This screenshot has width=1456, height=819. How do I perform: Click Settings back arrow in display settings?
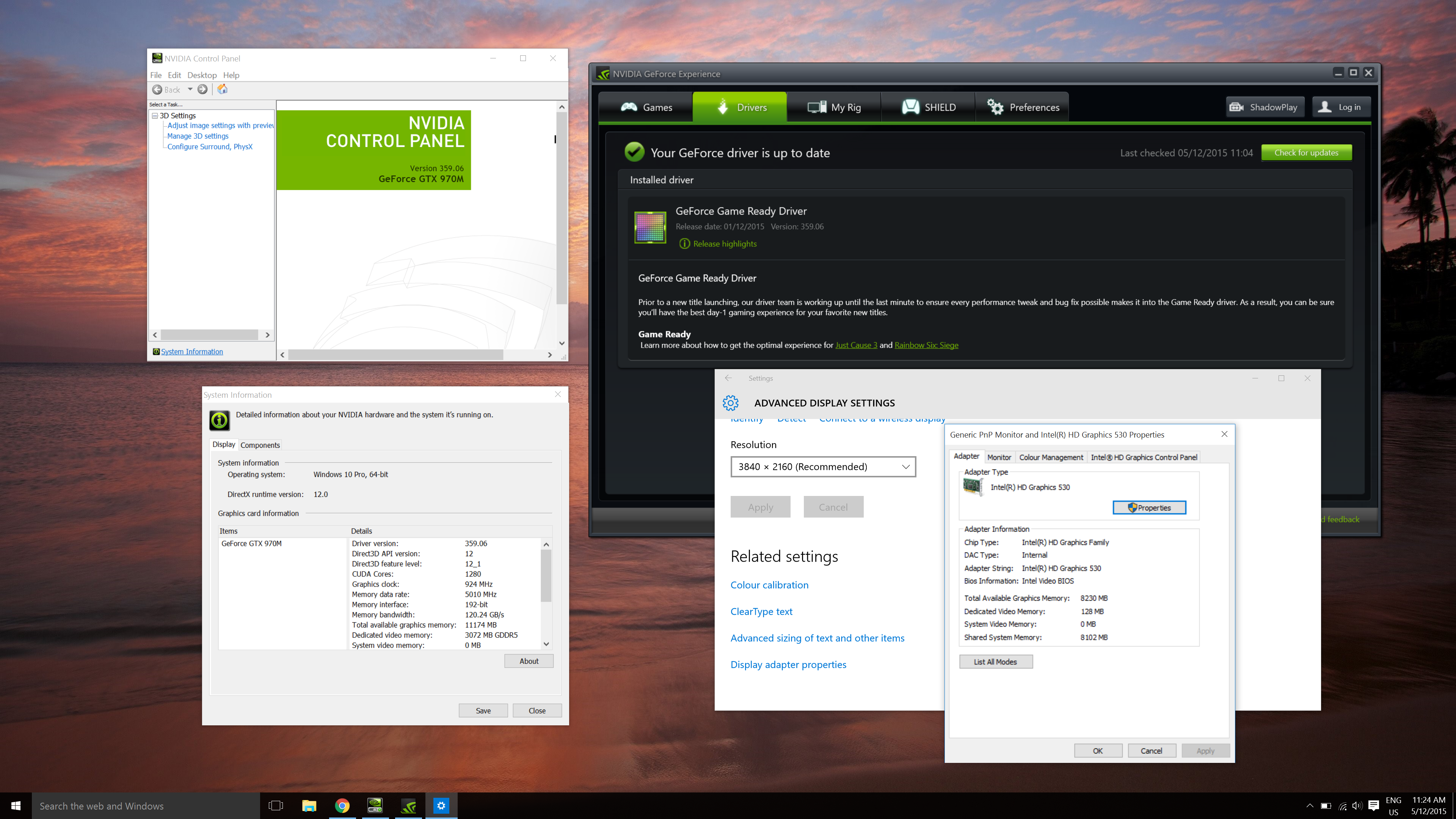coord(728,378)
